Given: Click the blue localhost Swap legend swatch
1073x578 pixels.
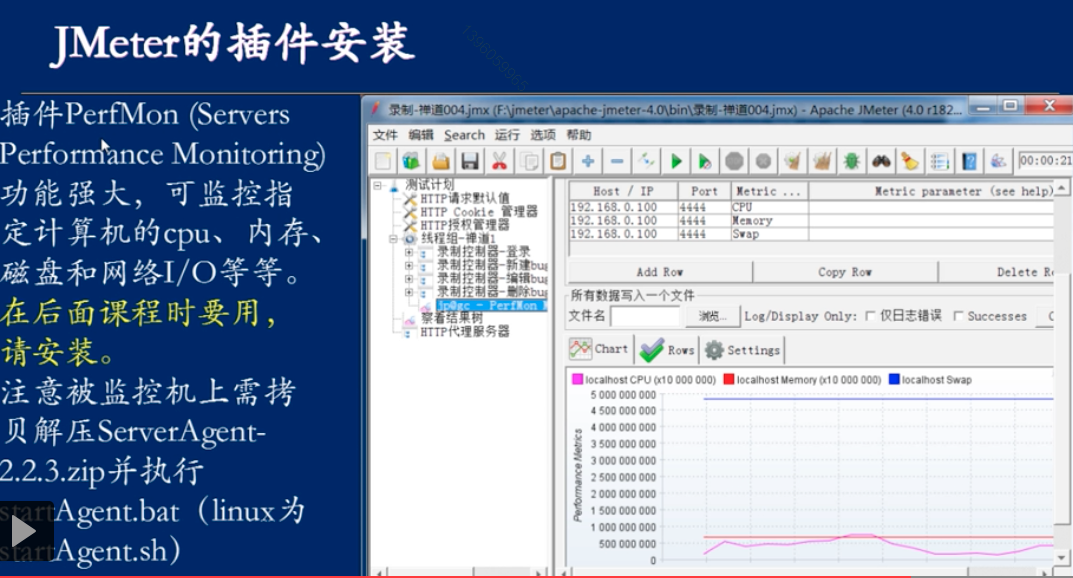Looking at the screenshot, I should point(894,379).
